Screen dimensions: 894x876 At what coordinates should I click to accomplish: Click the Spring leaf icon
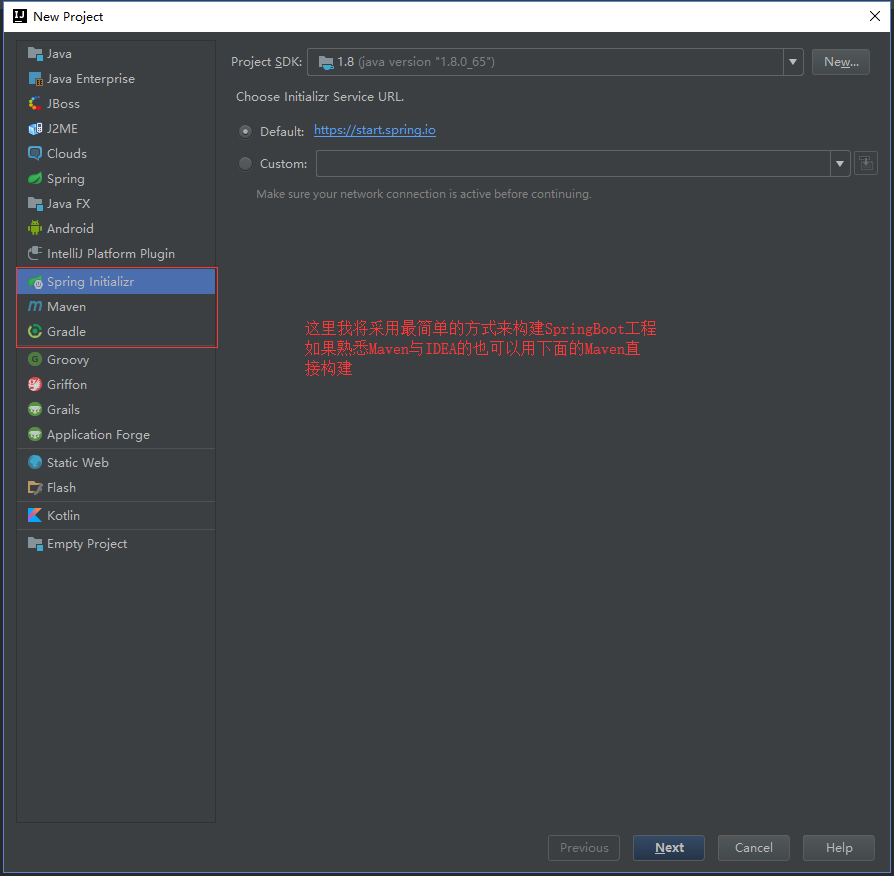click(36, 179)
